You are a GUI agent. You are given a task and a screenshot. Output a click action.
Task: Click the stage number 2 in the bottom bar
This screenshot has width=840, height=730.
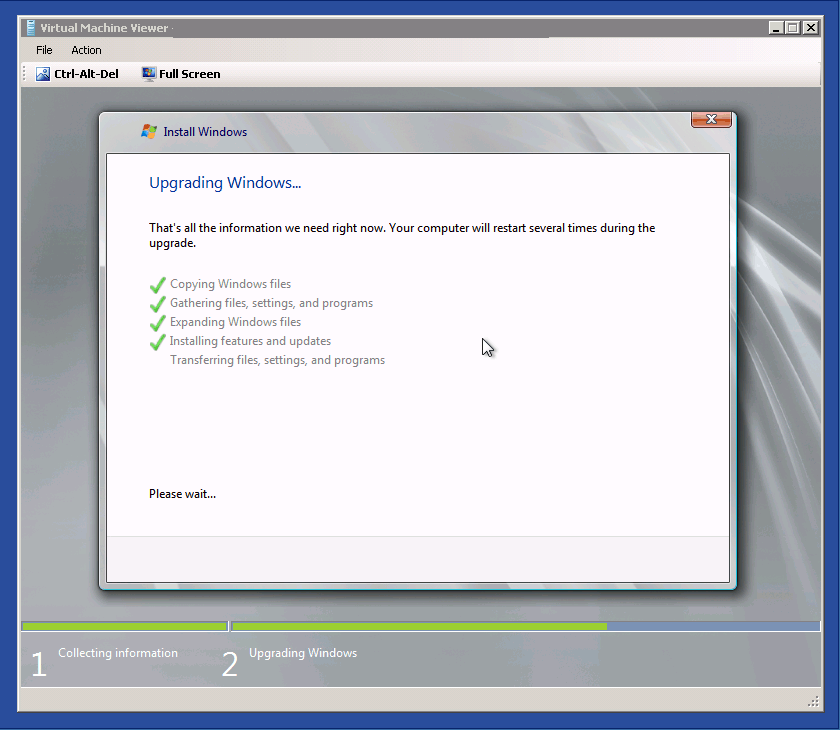tap(230, 664)
